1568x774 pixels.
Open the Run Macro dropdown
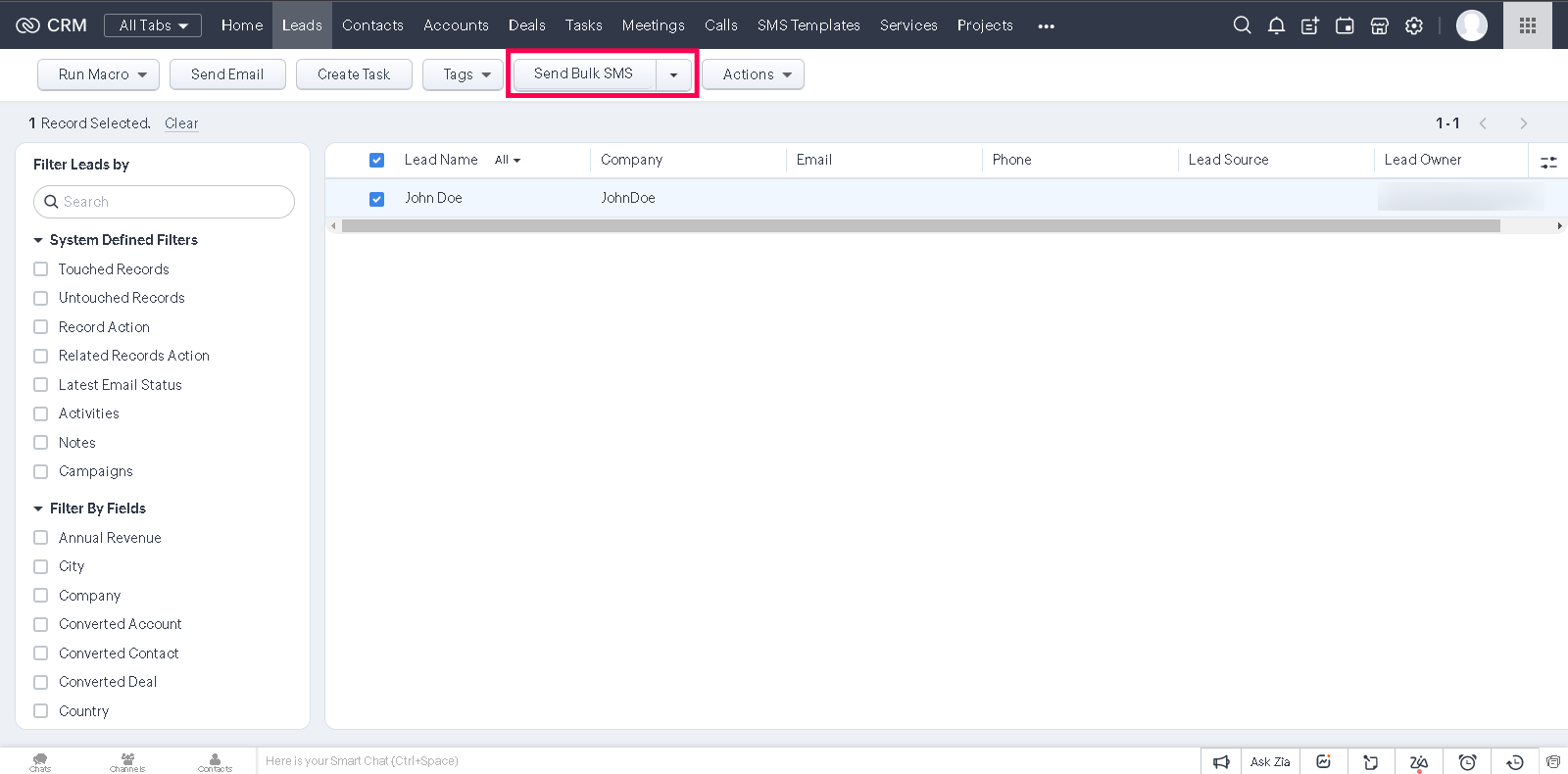(x=98, y=74)
